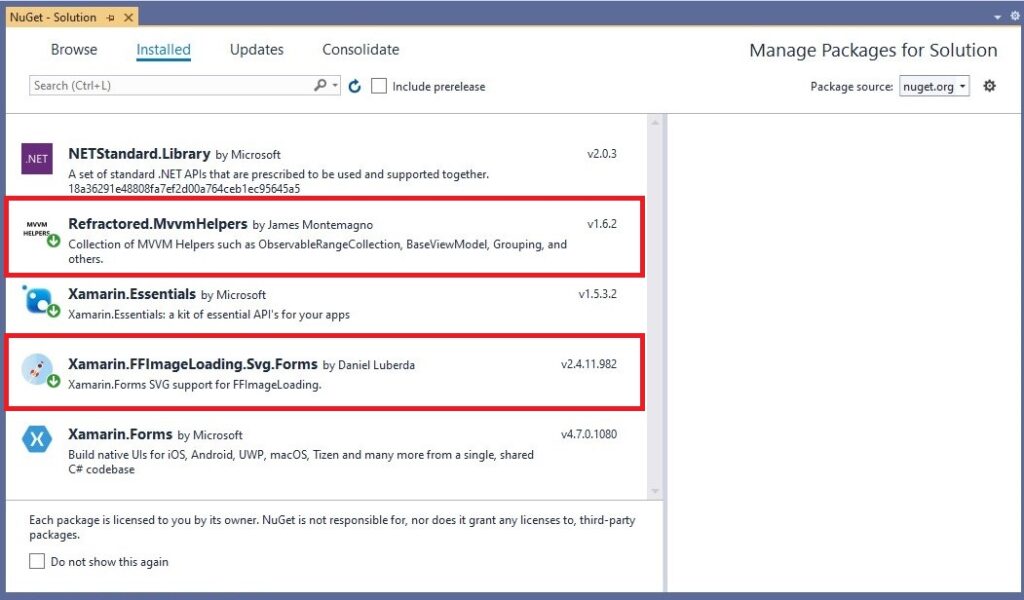Click version v1.6.2 of Refractored.MvvmHelpers

point(601,224)
